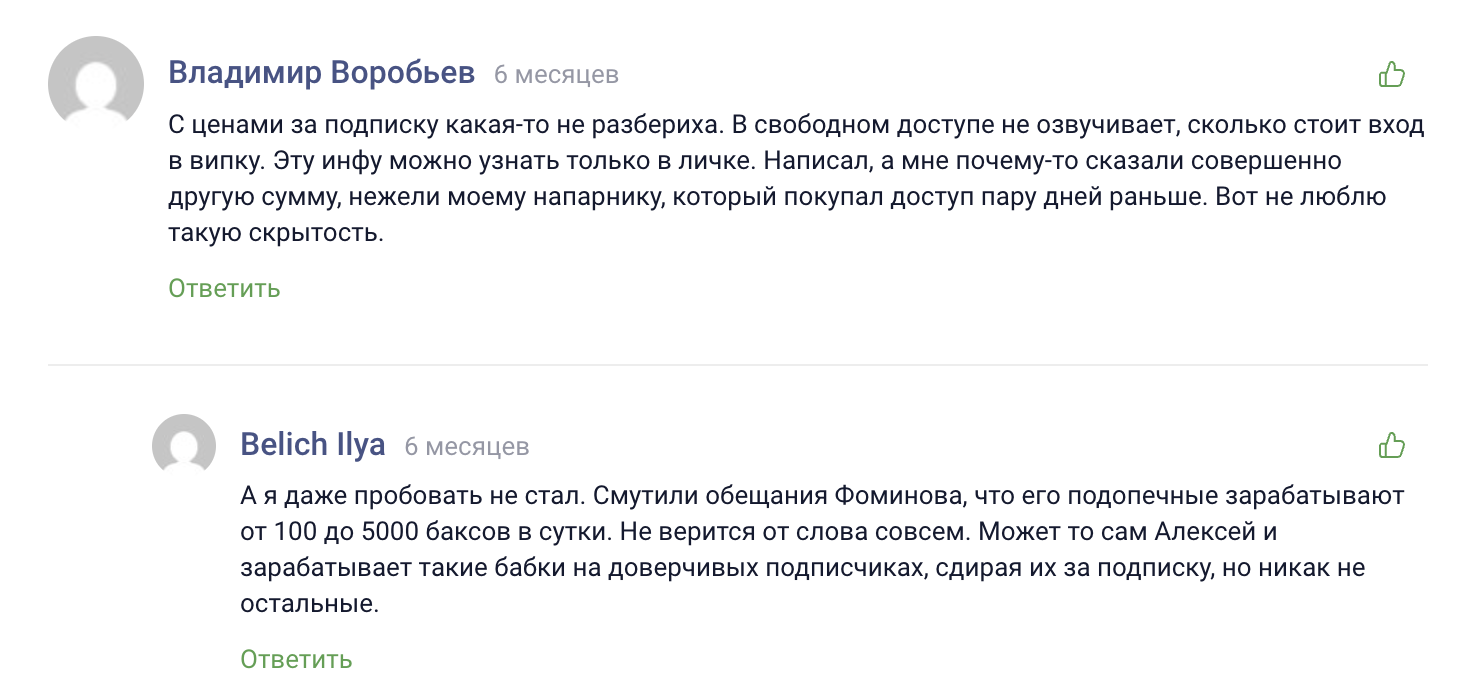Click Ответить under Belich Ilya's comment
1484x678 pixels.
(x=295, y=660)
